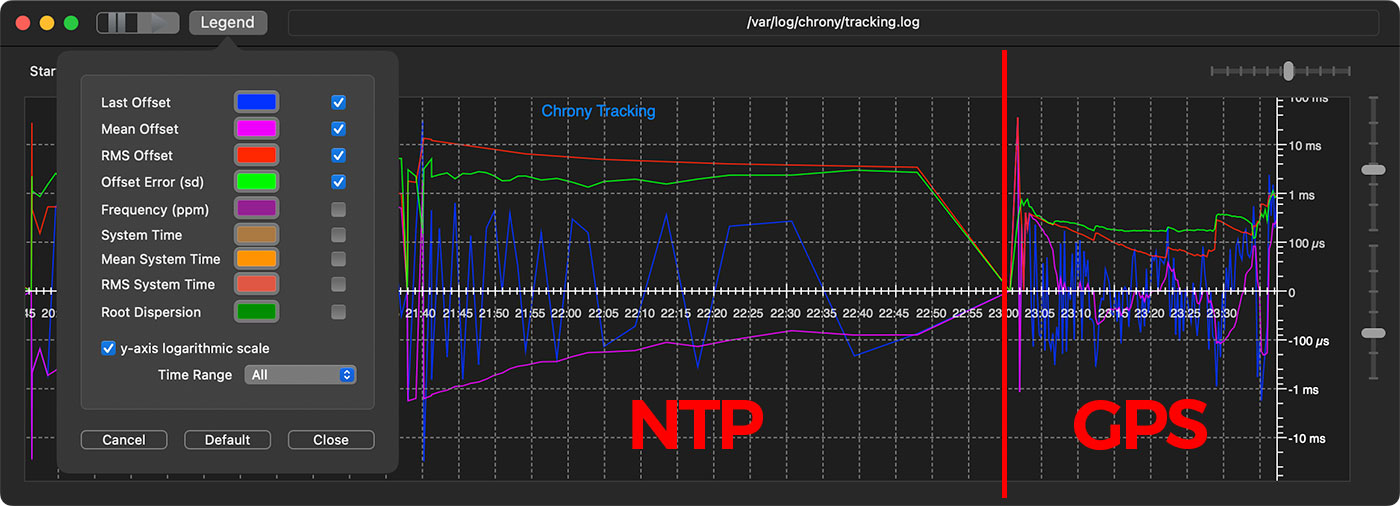Click the upper vertical slider knob
Screen dimensions: 1400x506
tap(1374, 170)
